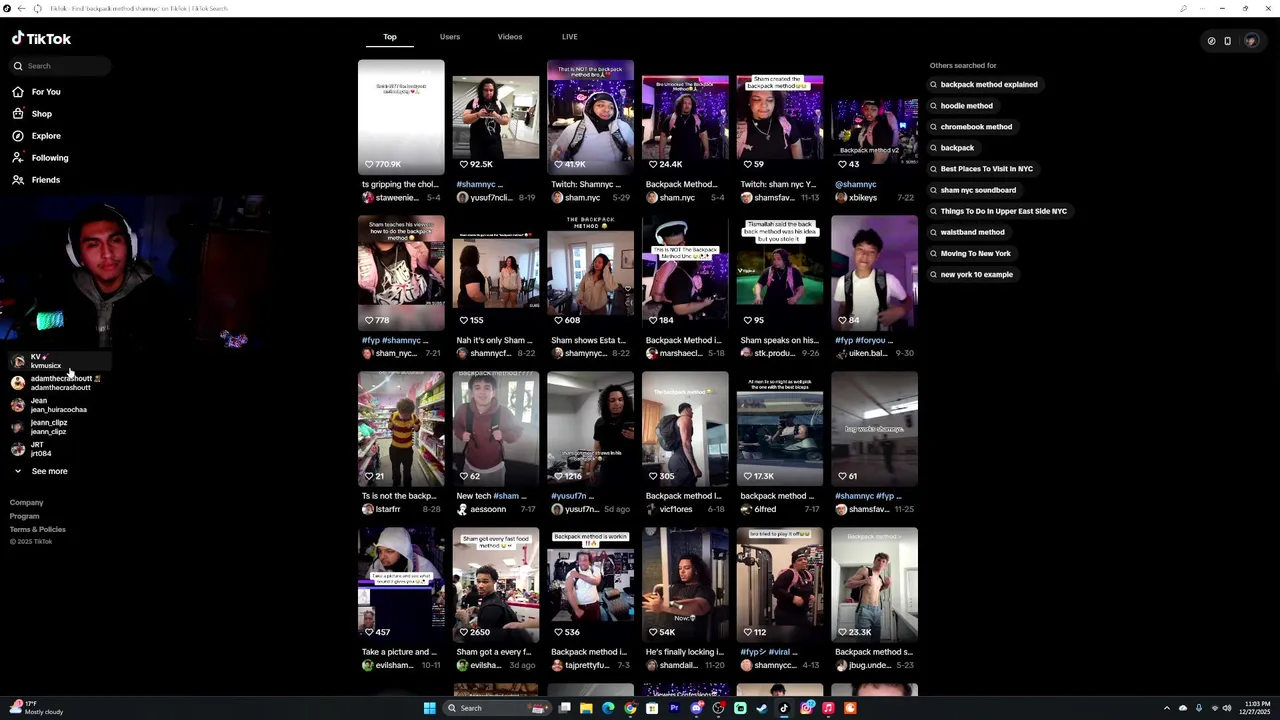The width and height of the screenshot is (1280, 720).
Task: Open the video thumbnail with 54K likes
Action: pyautogui.click(x=685, y=585)
